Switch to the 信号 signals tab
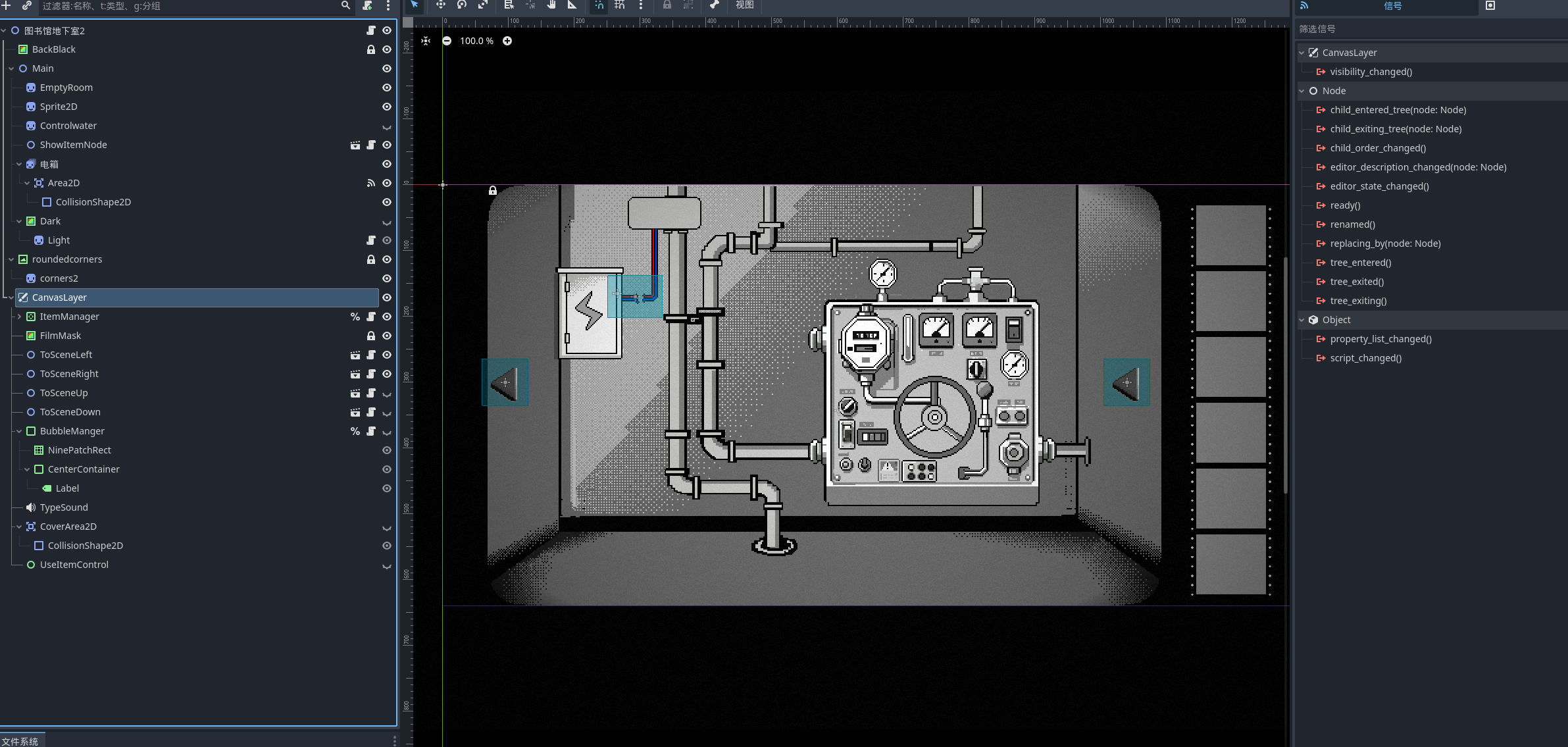Image resolution: width=1568 pixels, height=747 pixels. click(1392, 6)
